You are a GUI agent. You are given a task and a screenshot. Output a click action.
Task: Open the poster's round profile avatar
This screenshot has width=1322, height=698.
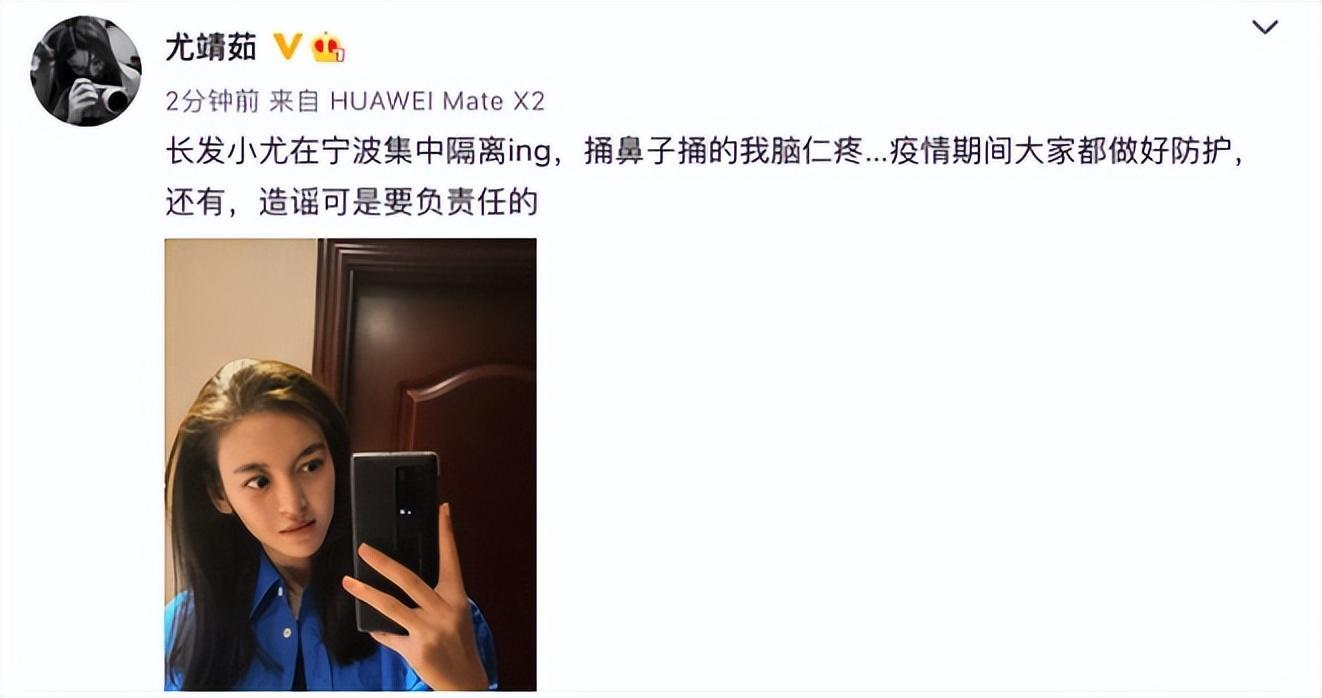pos(86,71)
